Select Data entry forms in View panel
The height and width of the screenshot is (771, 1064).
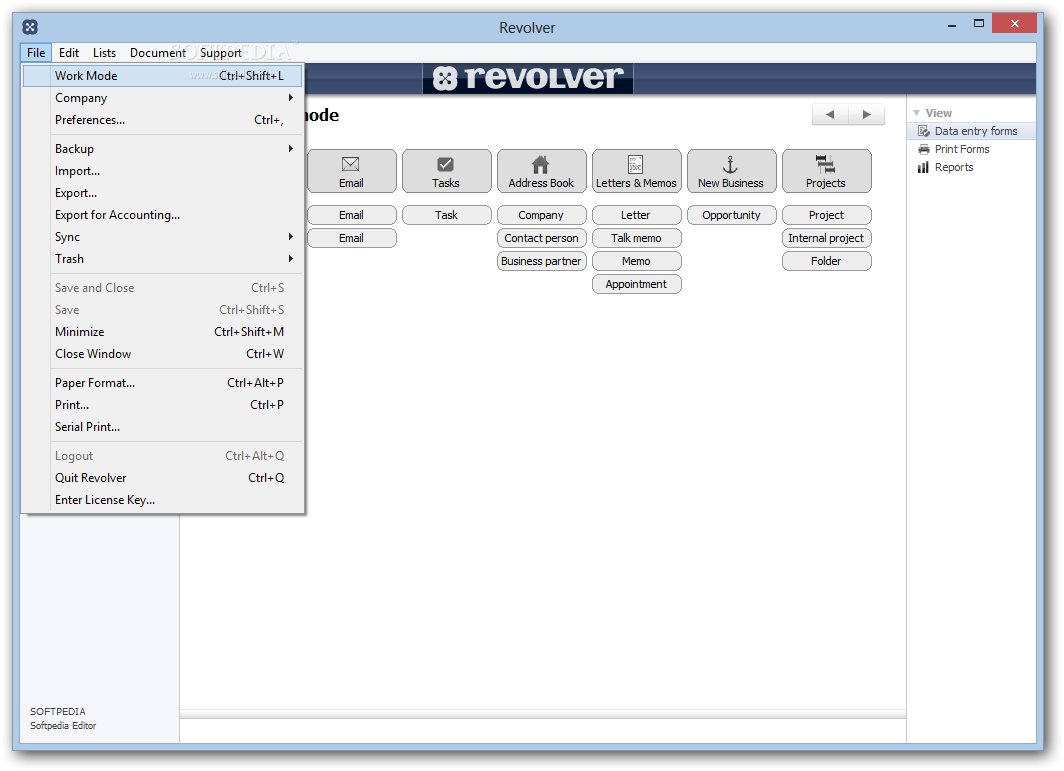click(x=971, y=131)
